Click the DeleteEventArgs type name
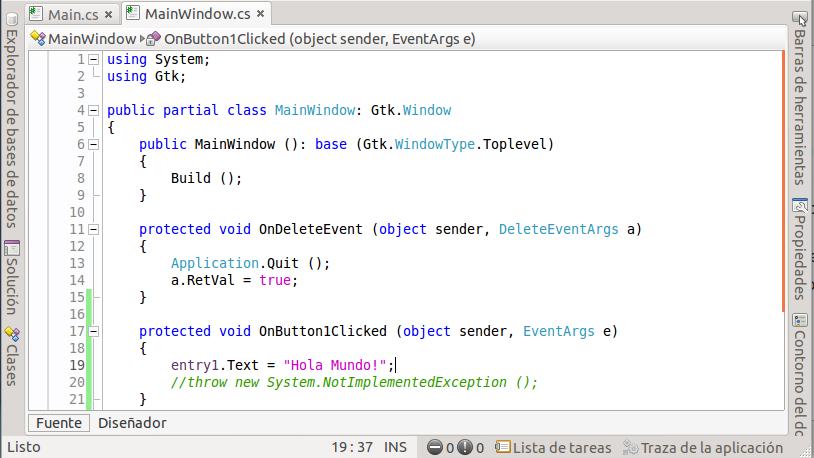This screenshot has height=458, width=814. click(x=559, y=230)
